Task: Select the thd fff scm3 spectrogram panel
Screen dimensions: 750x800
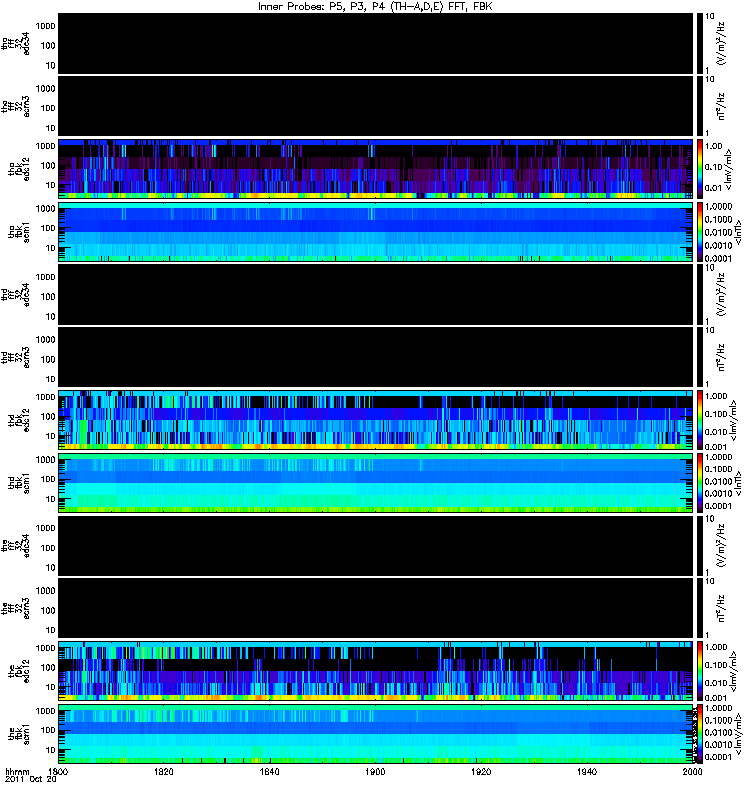Action: [375, 357]
